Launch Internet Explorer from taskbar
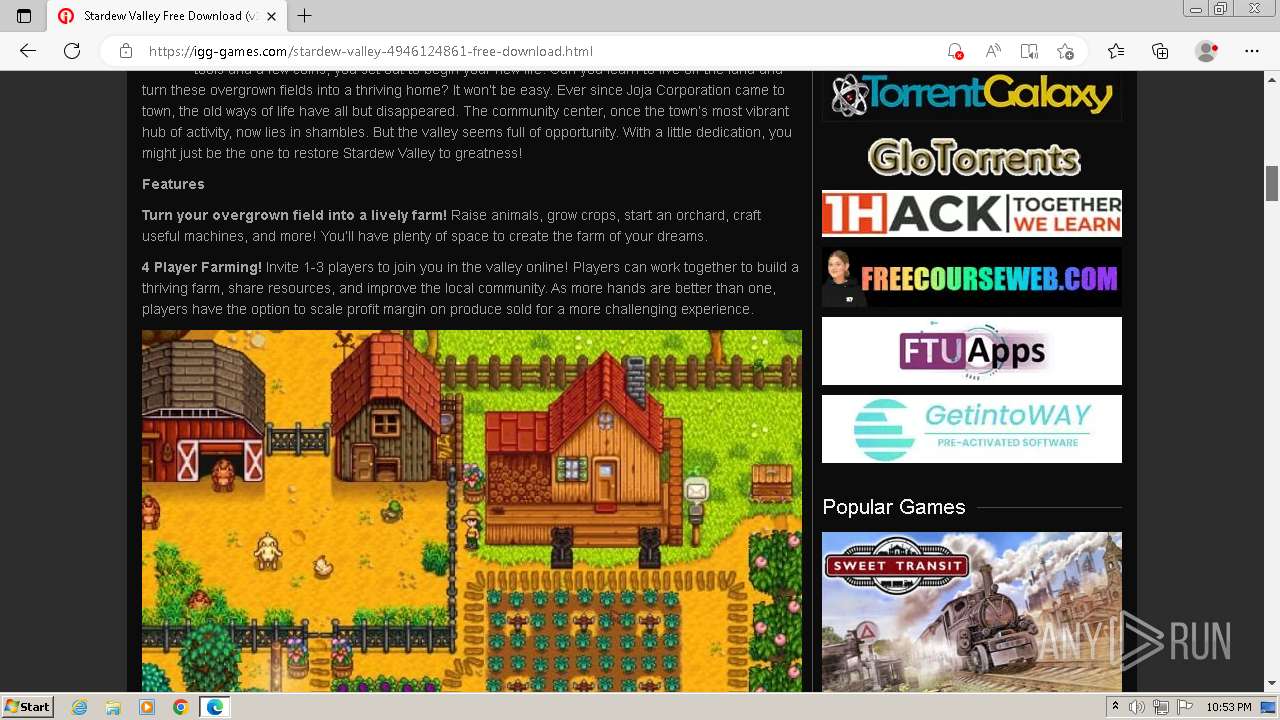This screenshot has width=1280, height=720. (80, 707)
